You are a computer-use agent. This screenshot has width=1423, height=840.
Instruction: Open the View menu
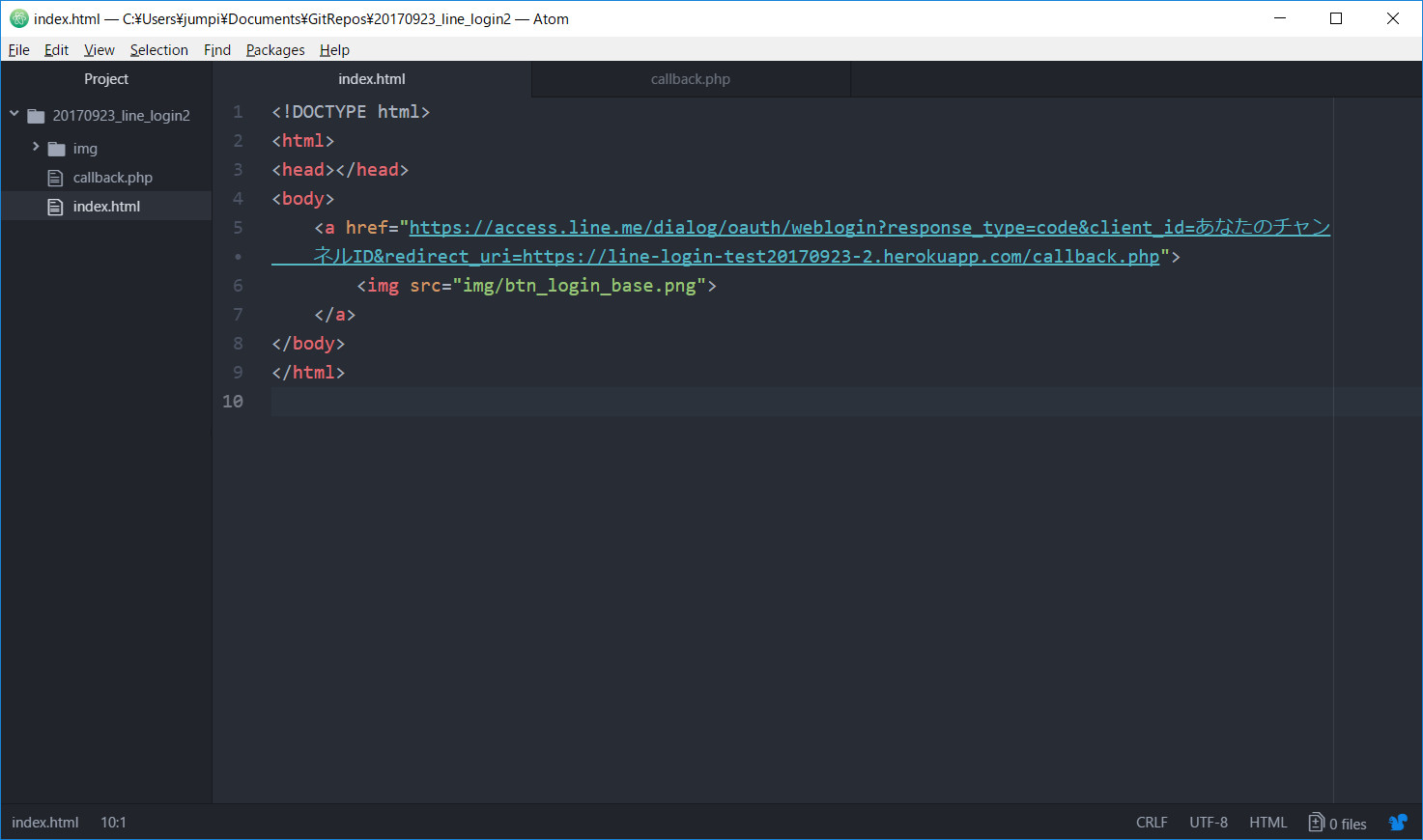click(99, 50)
